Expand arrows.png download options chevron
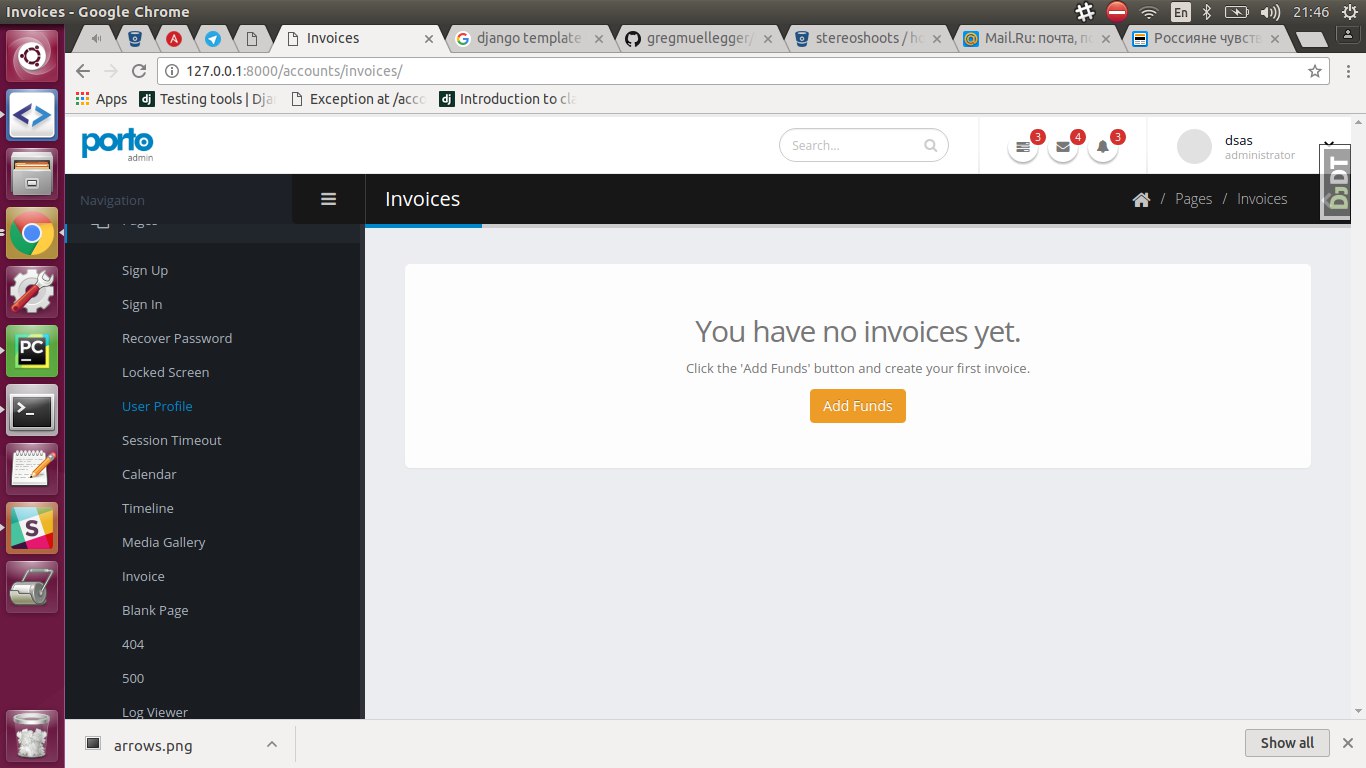The height and width of the screenshot is (768, 1366). point(271,744)
